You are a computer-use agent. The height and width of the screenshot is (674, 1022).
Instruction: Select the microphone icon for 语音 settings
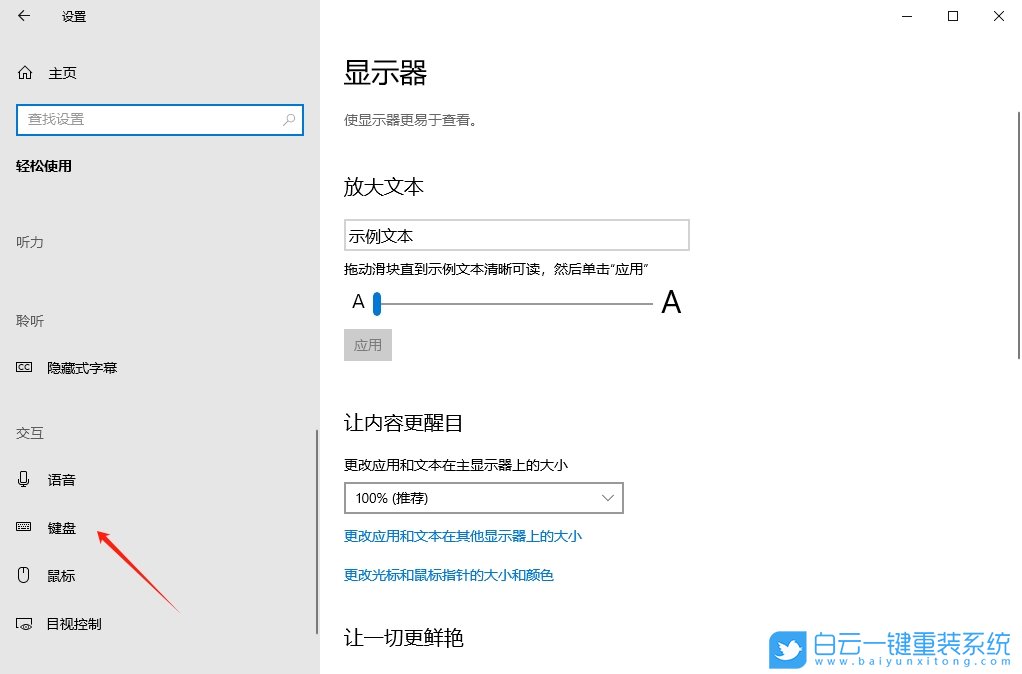(23, 479)
